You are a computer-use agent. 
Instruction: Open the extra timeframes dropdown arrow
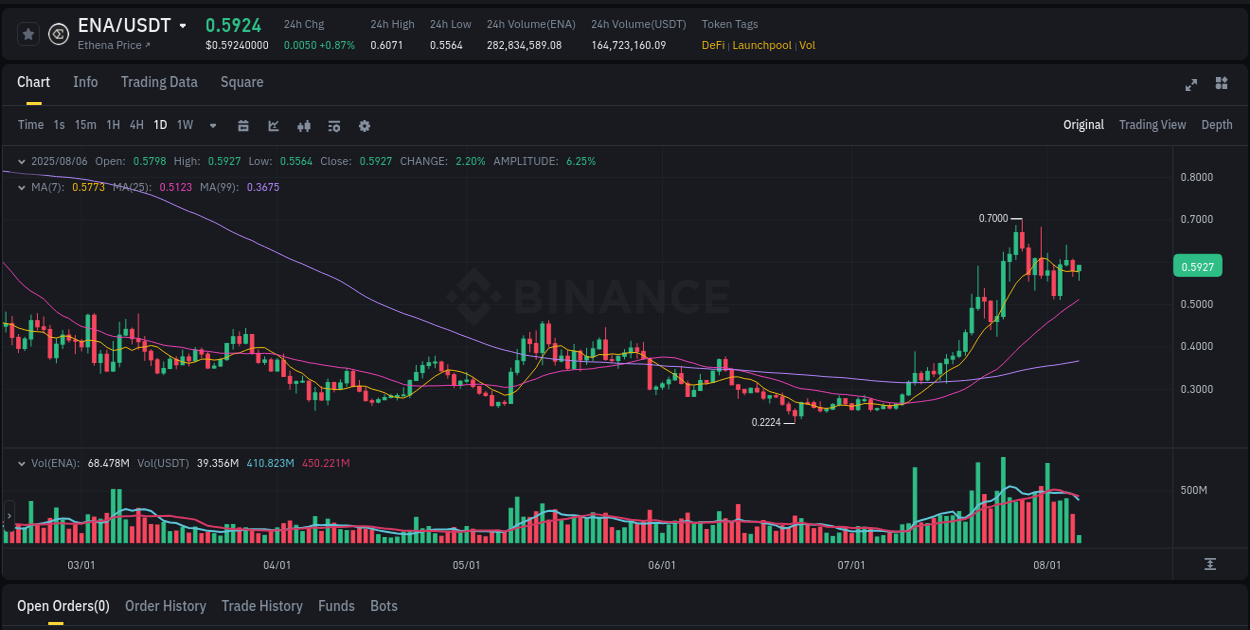pos(211,125)
